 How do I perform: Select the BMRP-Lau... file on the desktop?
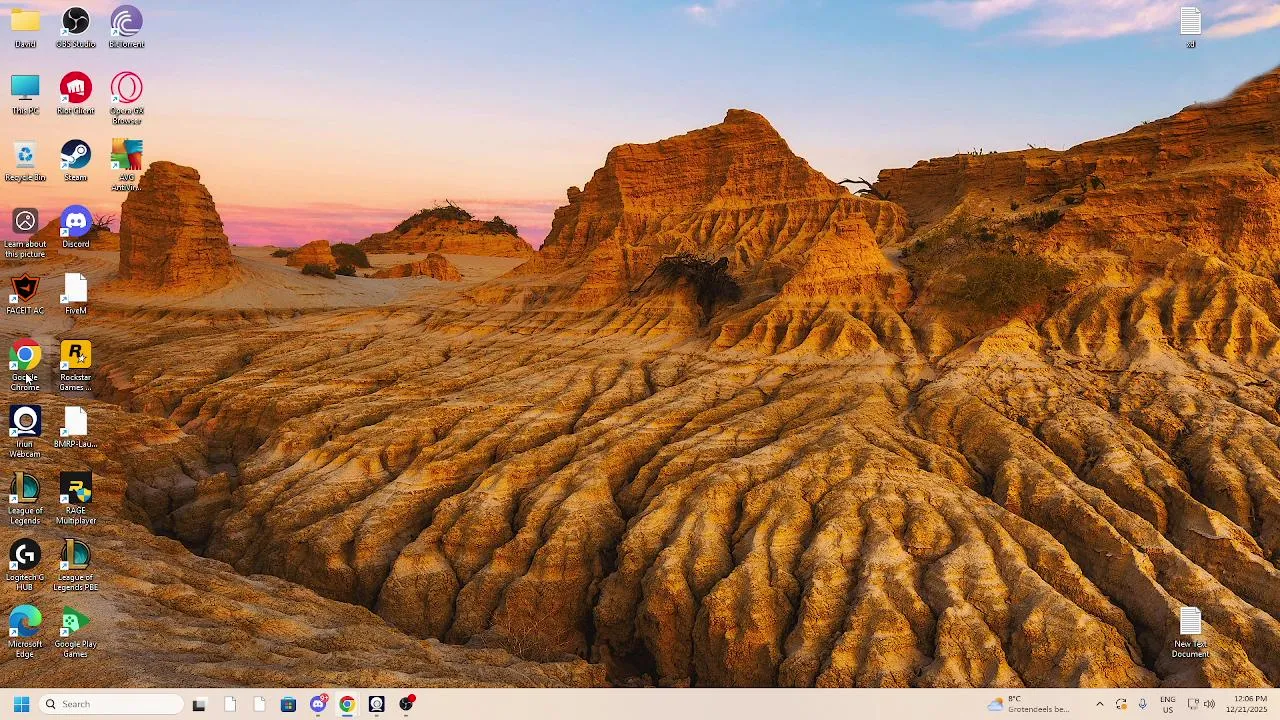click(76, 428)
